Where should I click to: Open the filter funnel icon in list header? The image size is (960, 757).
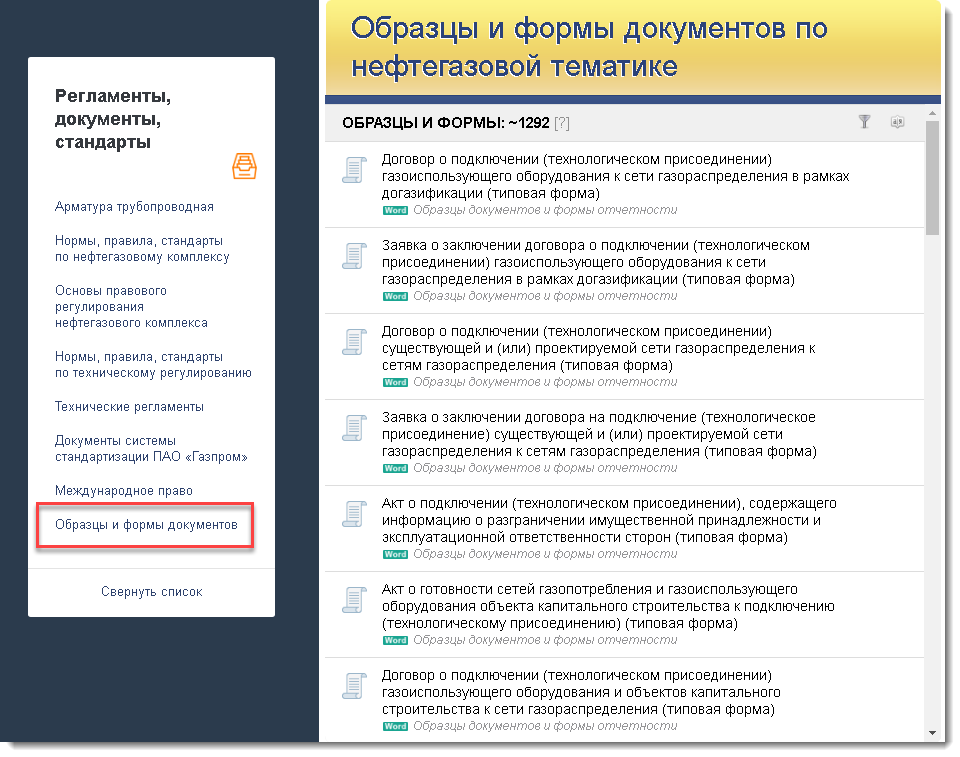pyautogui.click(x=864, y=122)
